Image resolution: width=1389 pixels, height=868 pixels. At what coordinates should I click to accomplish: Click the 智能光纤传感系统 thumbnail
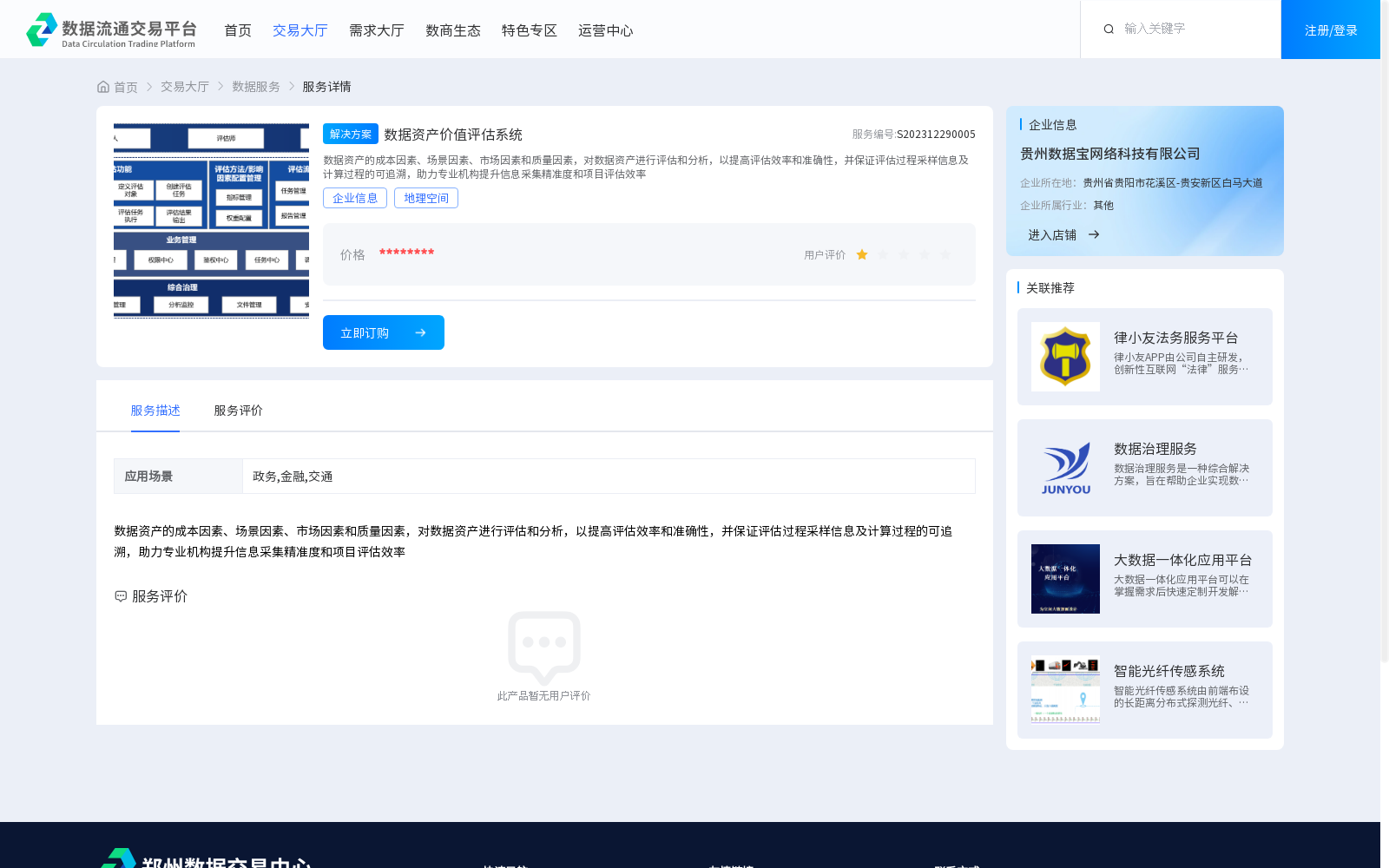[x=1065, y=690]
